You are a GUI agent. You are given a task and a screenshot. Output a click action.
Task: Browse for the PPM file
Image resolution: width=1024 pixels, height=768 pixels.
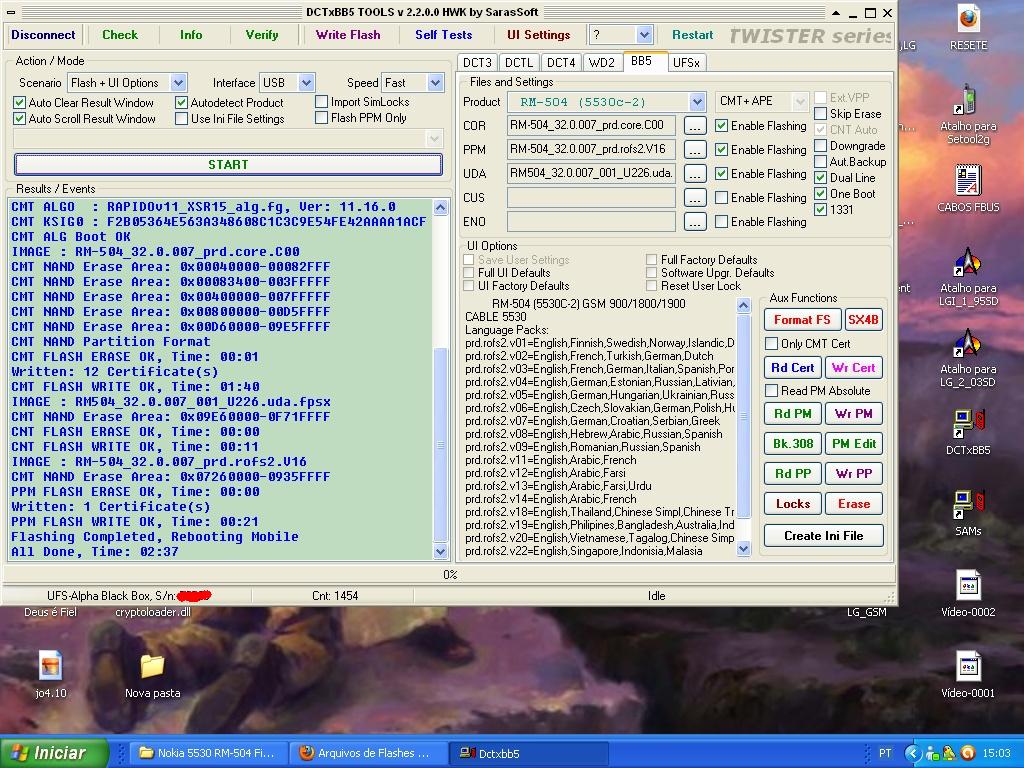695,150
